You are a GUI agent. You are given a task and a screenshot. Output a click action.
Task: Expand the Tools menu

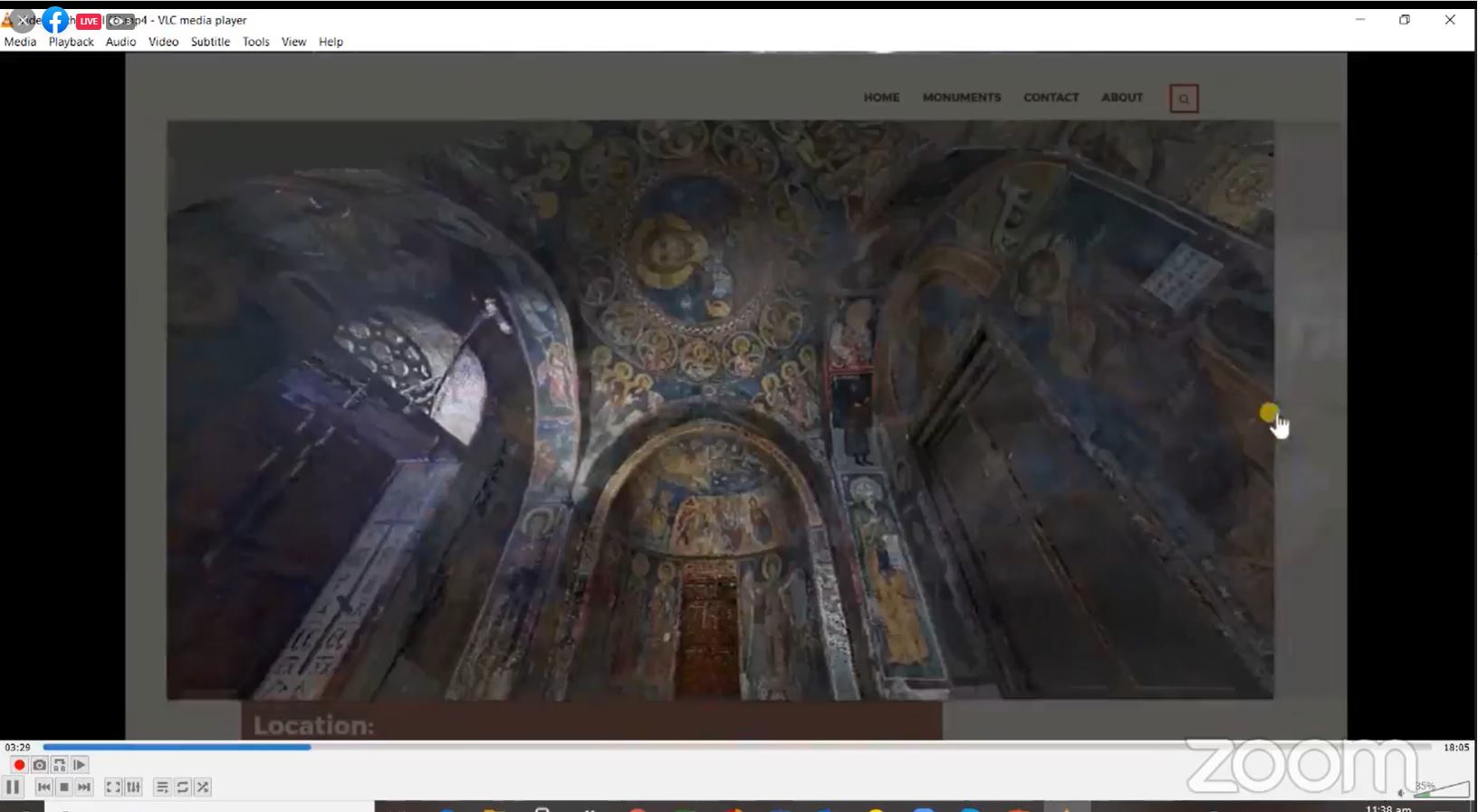[255, 42]
